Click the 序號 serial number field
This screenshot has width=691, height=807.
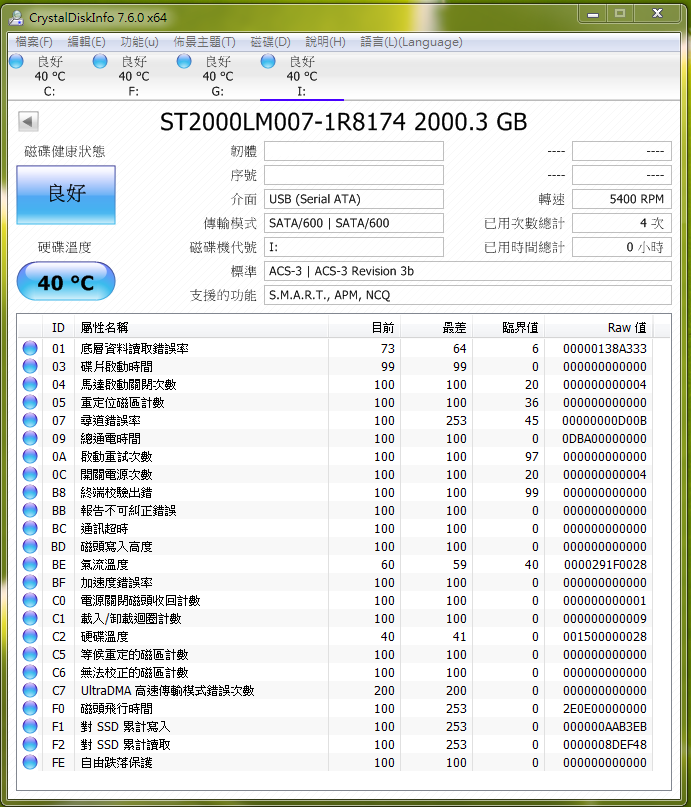point(354,175)
